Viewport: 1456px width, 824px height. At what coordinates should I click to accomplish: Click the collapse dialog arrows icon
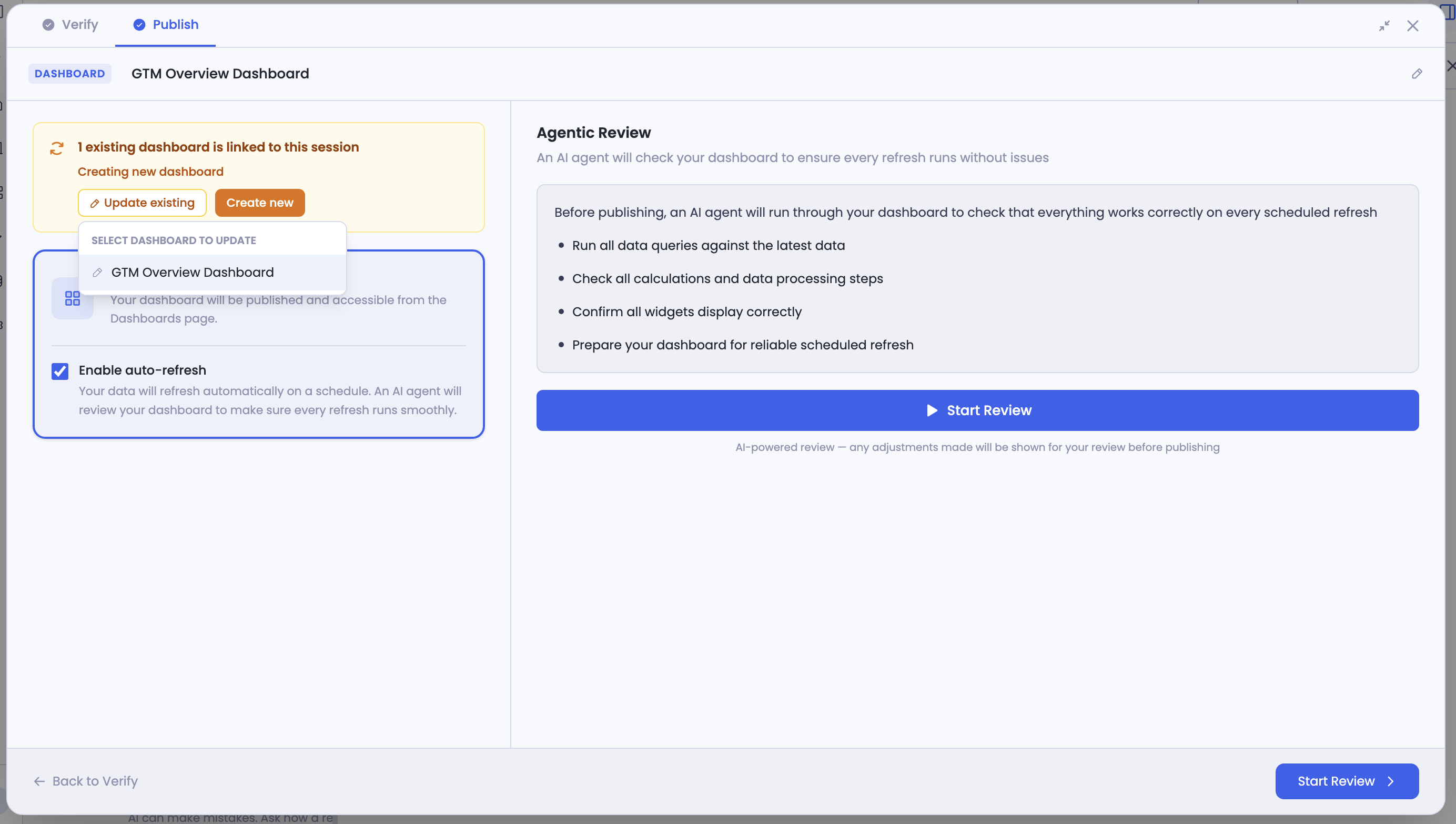click(x=1384, y=26)
